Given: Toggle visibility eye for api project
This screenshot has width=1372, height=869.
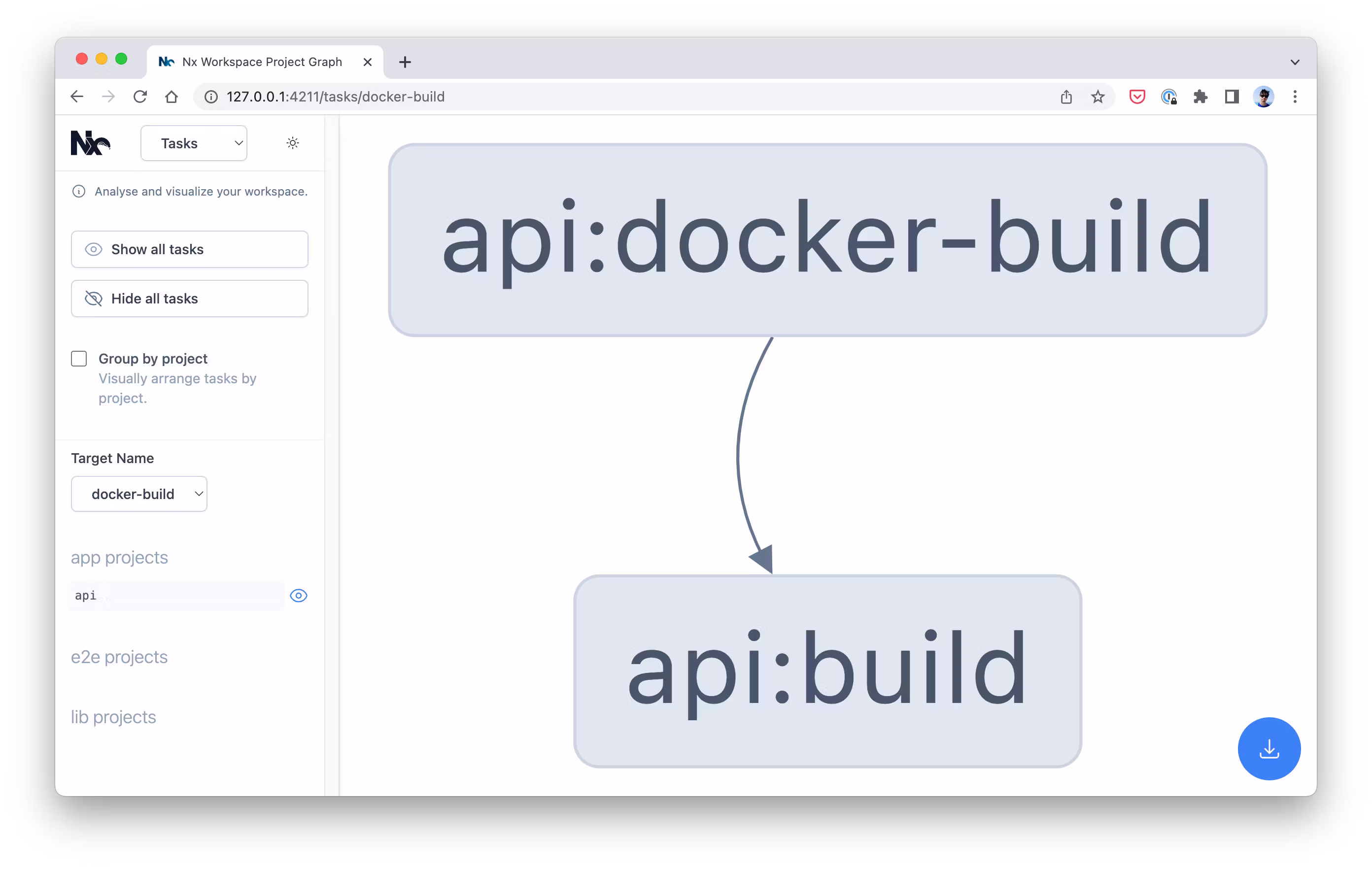Looking at the screenshot, I should (299, 596).
